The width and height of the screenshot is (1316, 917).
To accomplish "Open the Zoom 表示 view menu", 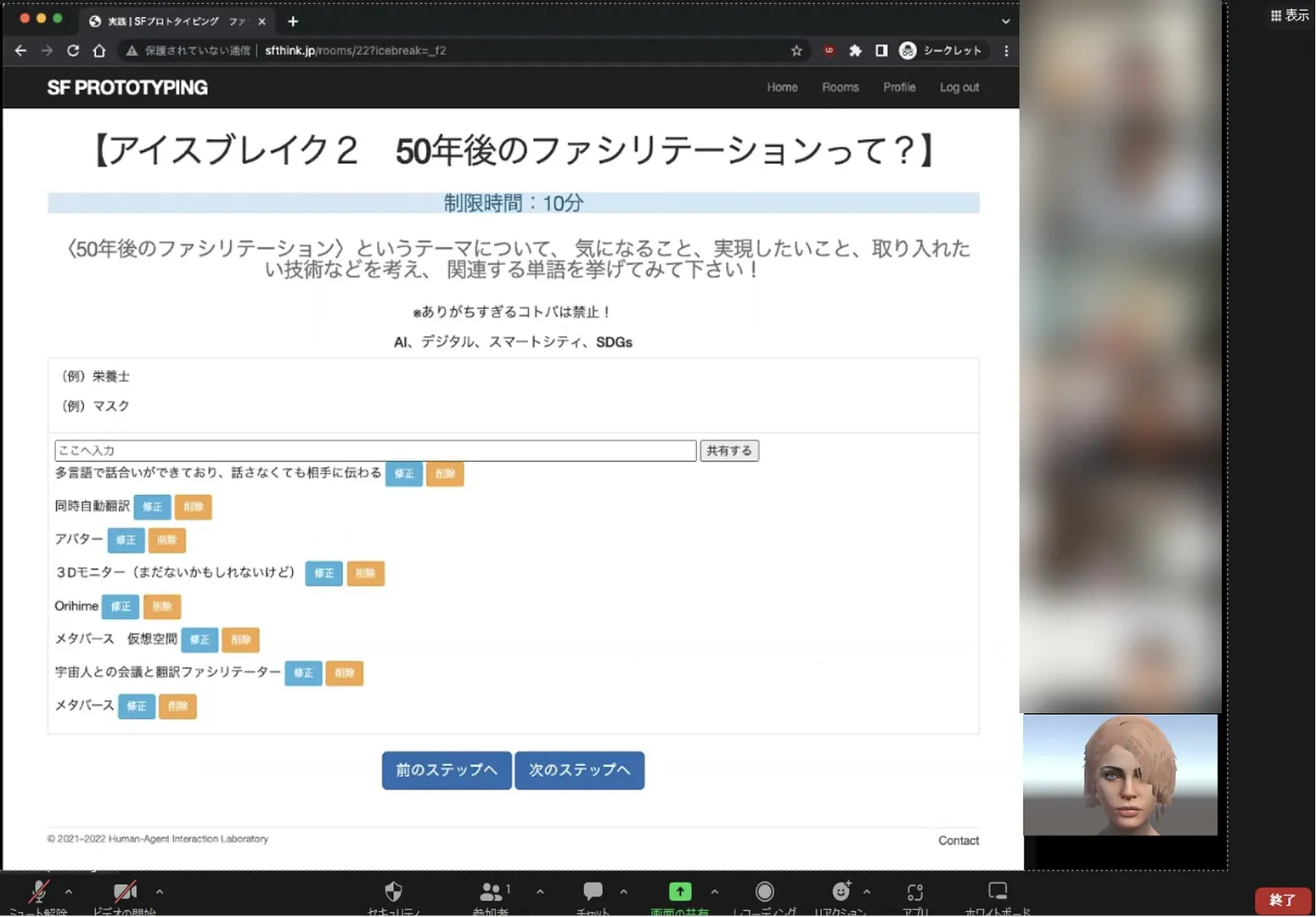I will 1290,15.
